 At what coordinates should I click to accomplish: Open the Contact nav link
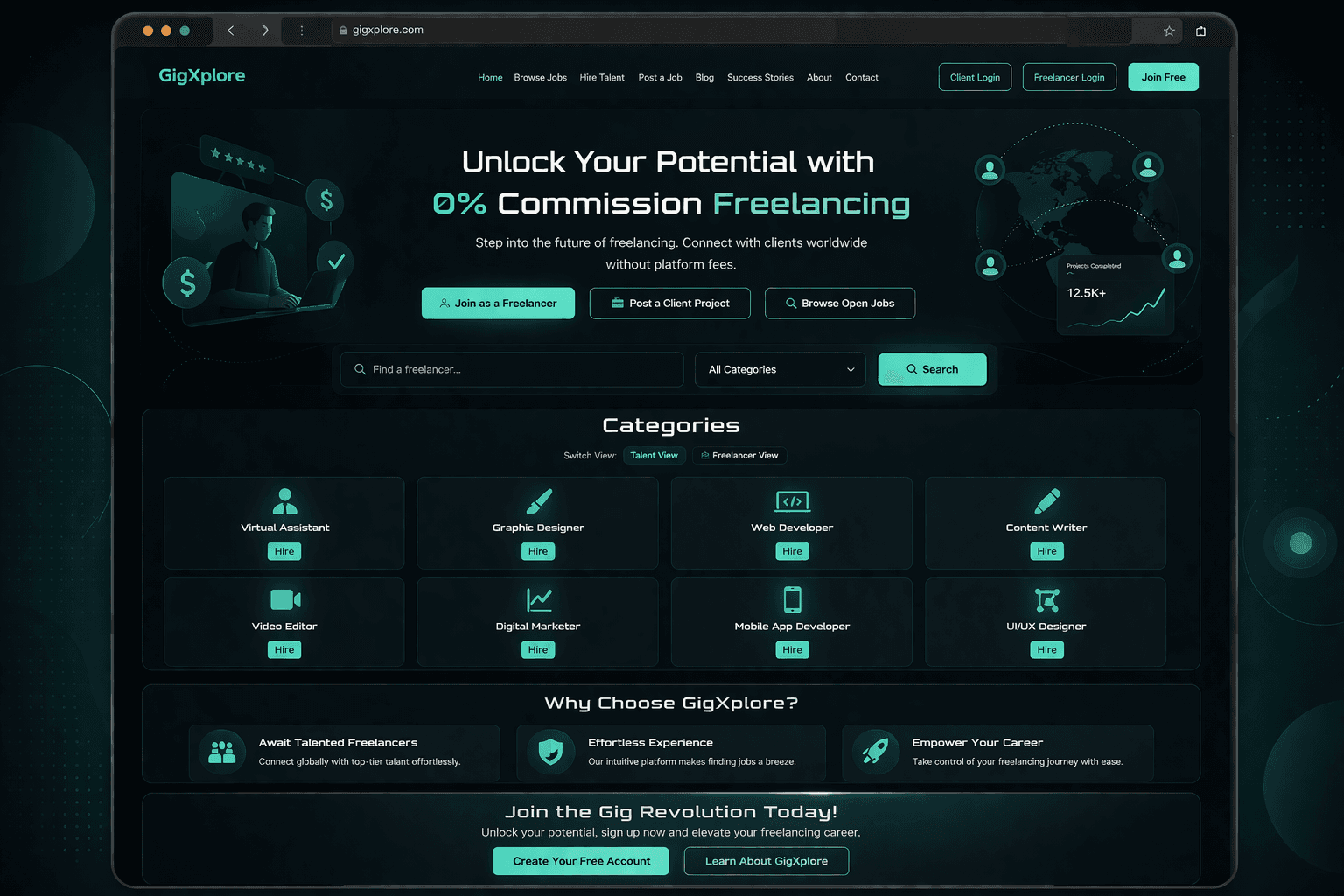click(x=862, y=78)
